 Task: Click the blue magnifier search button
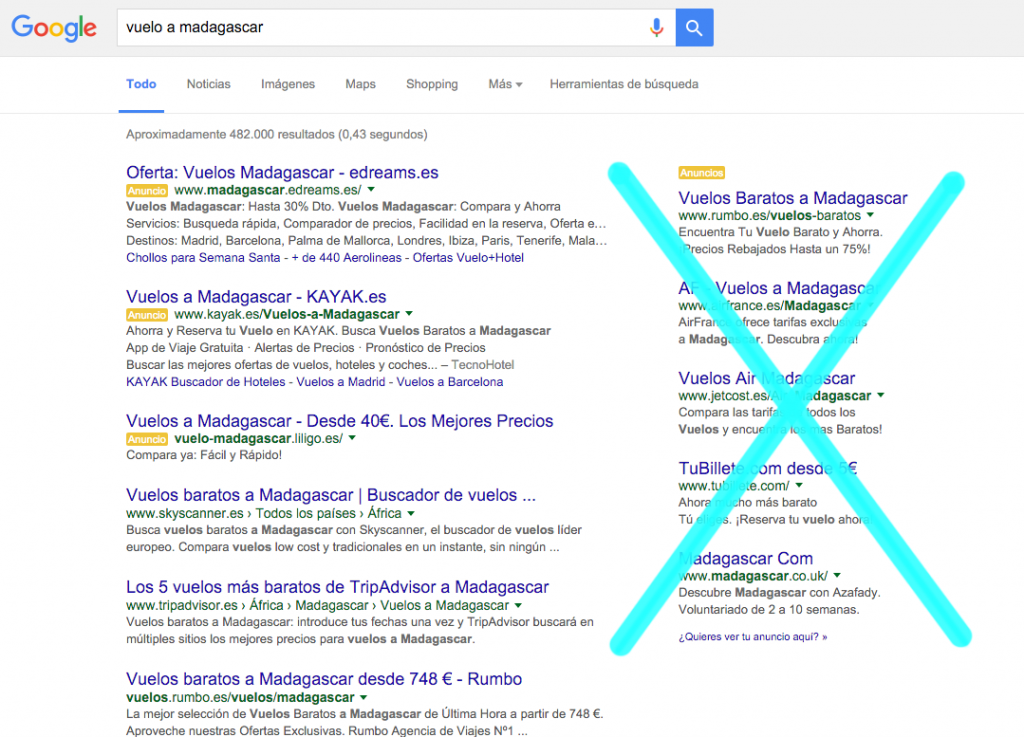tap(694, 27)
